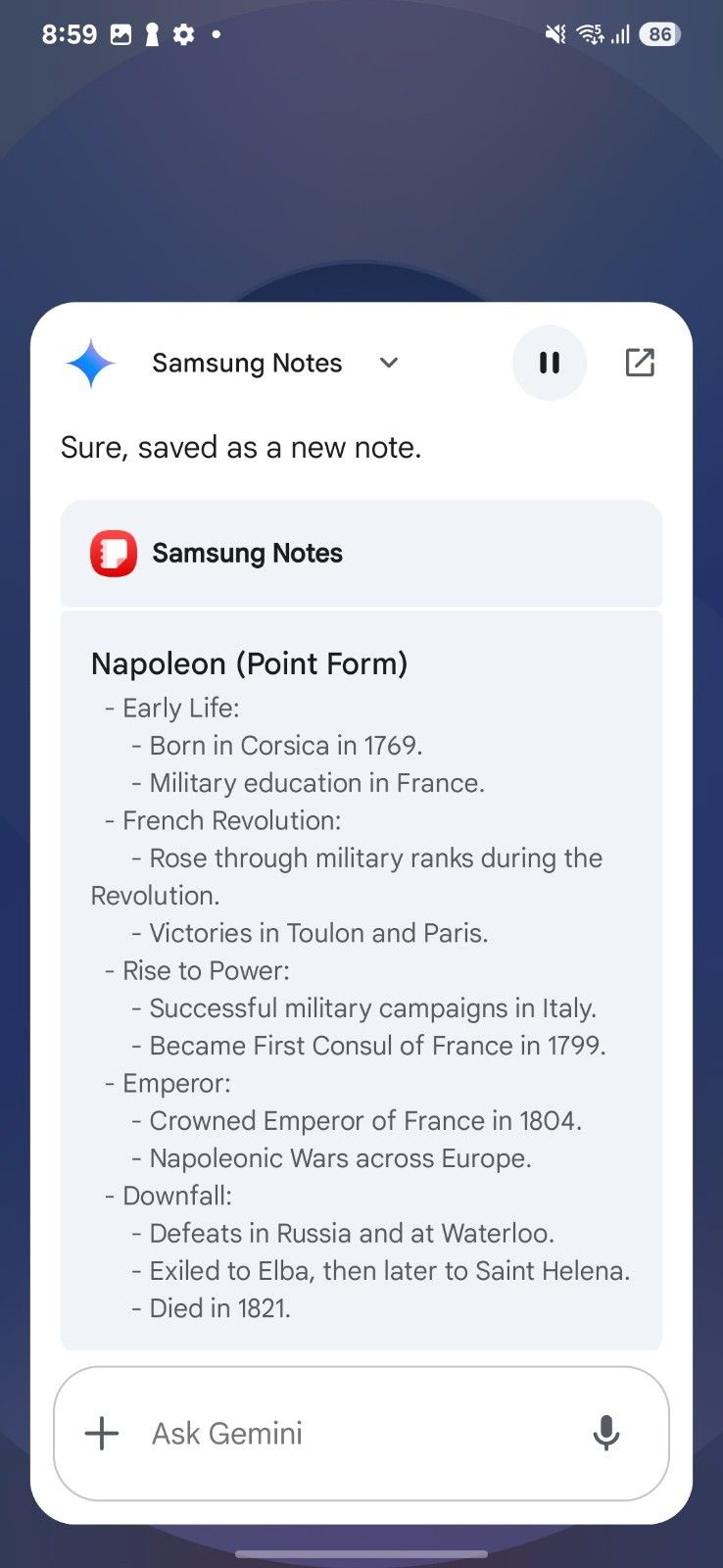Tap the image notification icon in status bar
The width and height of the screenshot is (723, 1568).
120,34
